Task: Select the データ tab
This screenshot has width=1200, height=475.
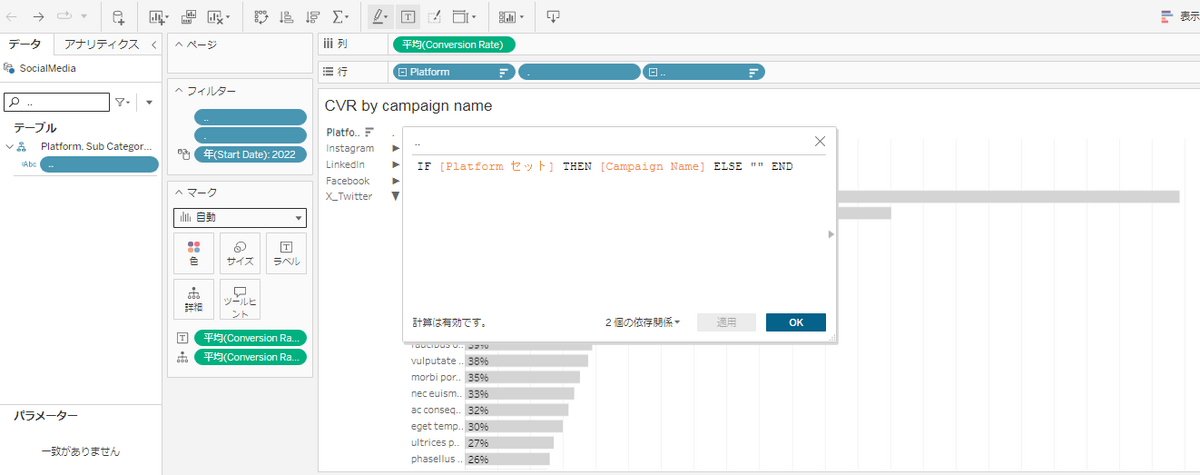Action: 26,44
